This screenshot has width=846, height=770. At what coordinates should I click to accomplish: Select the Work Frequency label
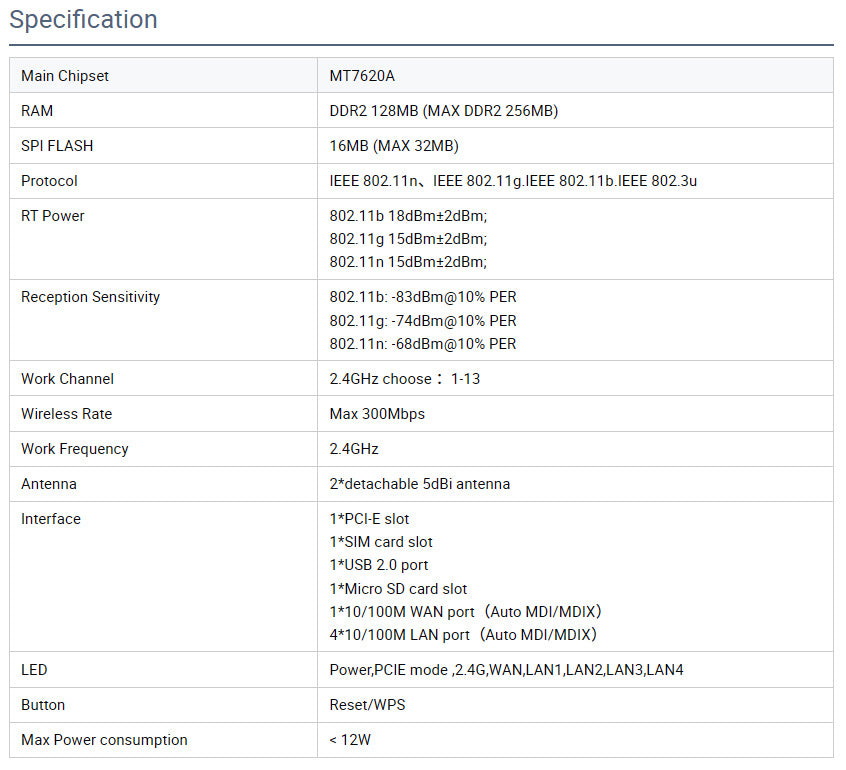pos(74,449)
